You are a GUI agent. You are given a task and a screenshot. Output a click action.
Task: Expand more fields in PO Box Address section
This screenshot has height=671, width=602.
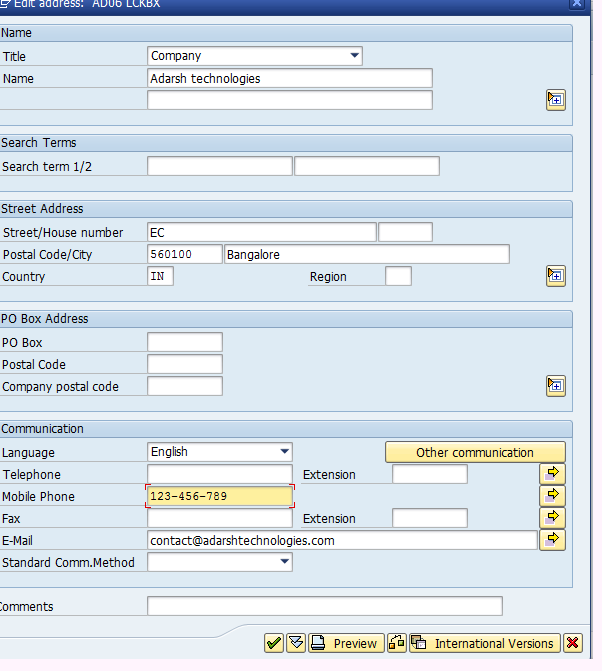(555, 386)
